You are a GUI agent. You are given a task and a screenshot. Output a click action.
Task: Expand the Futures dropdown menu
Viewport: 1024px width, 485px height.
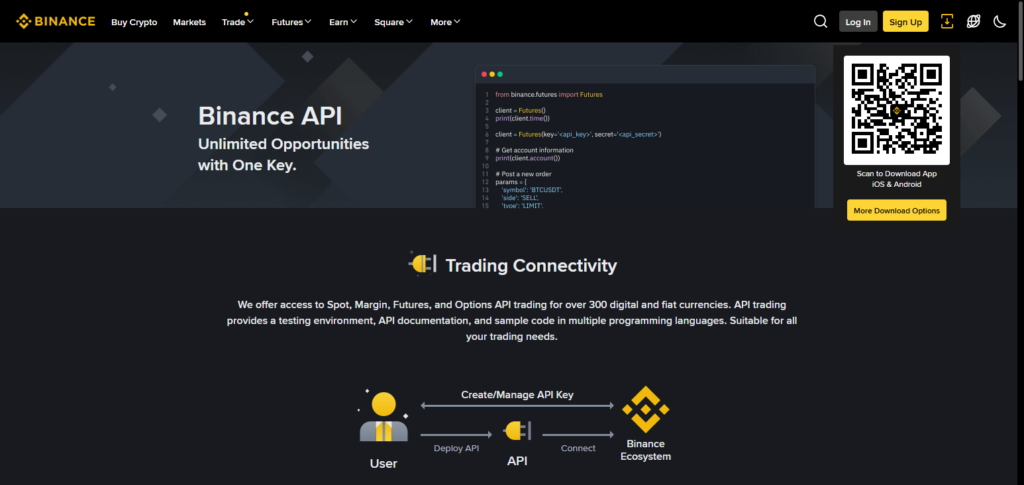point(291,22)
